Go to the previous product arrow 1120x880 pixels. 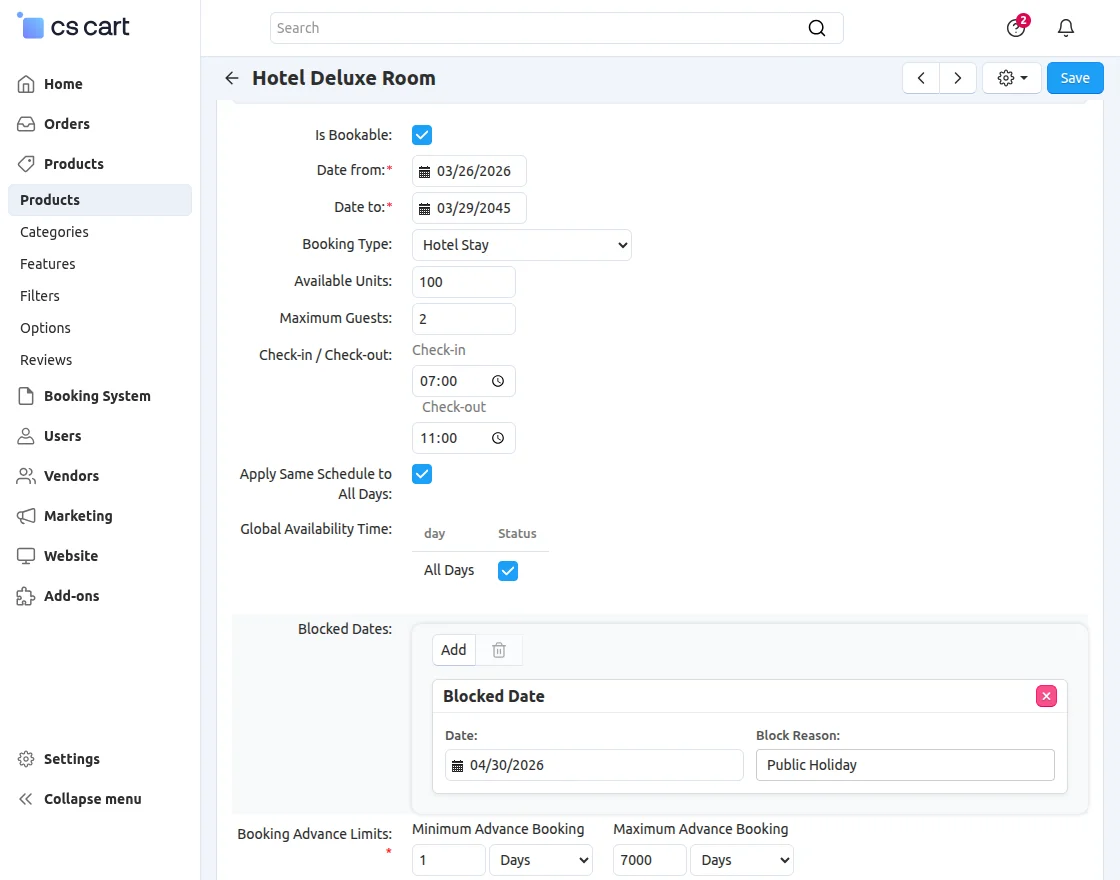pyautogui.click(x=921, y=78)
